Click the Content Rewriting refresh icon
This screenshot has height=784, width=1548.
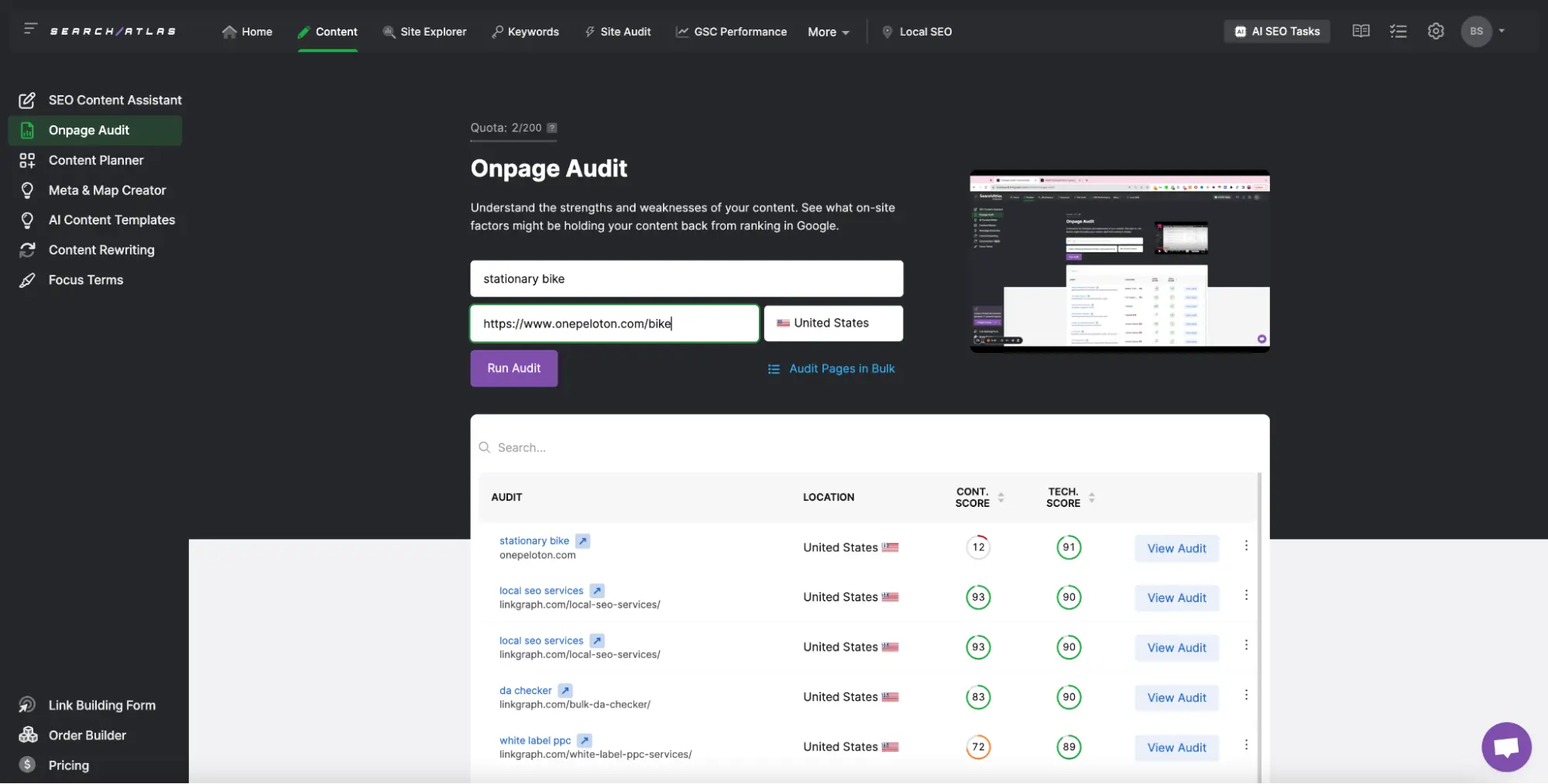pyautogui.click(x=27, y=250)
